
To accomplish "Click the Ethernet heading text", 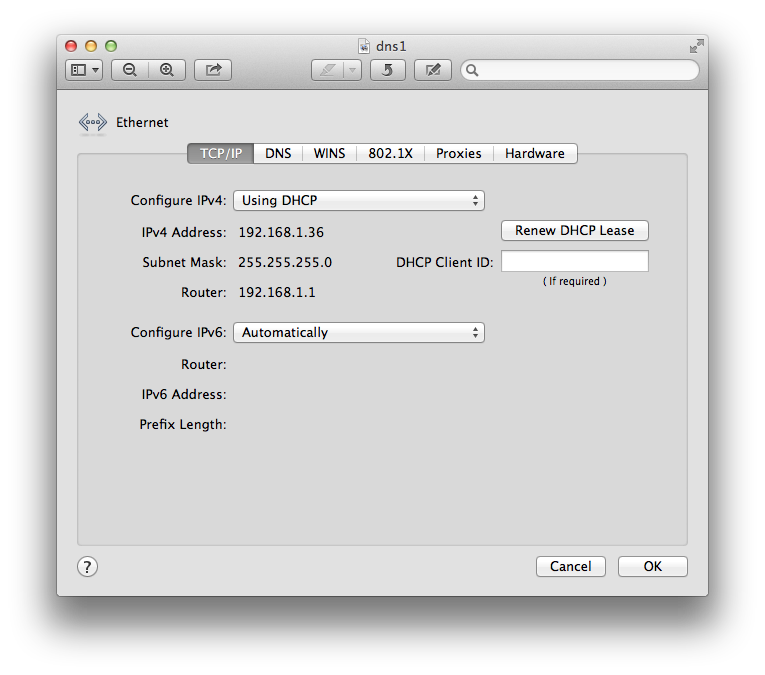I will (x=142, y=122).
